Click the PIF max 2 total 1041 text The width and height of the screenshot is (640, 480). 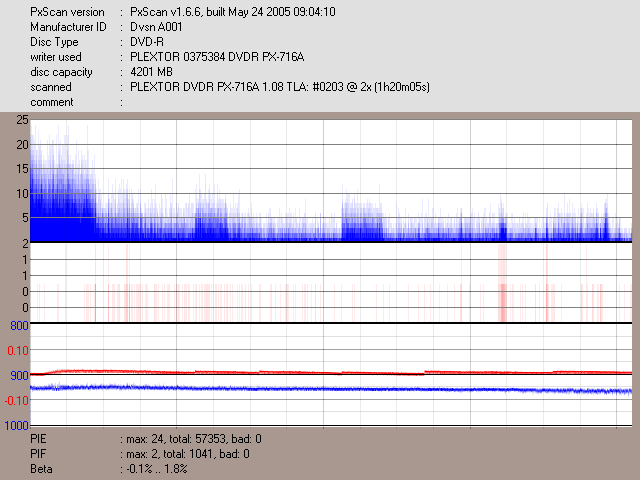pos(188,454)
